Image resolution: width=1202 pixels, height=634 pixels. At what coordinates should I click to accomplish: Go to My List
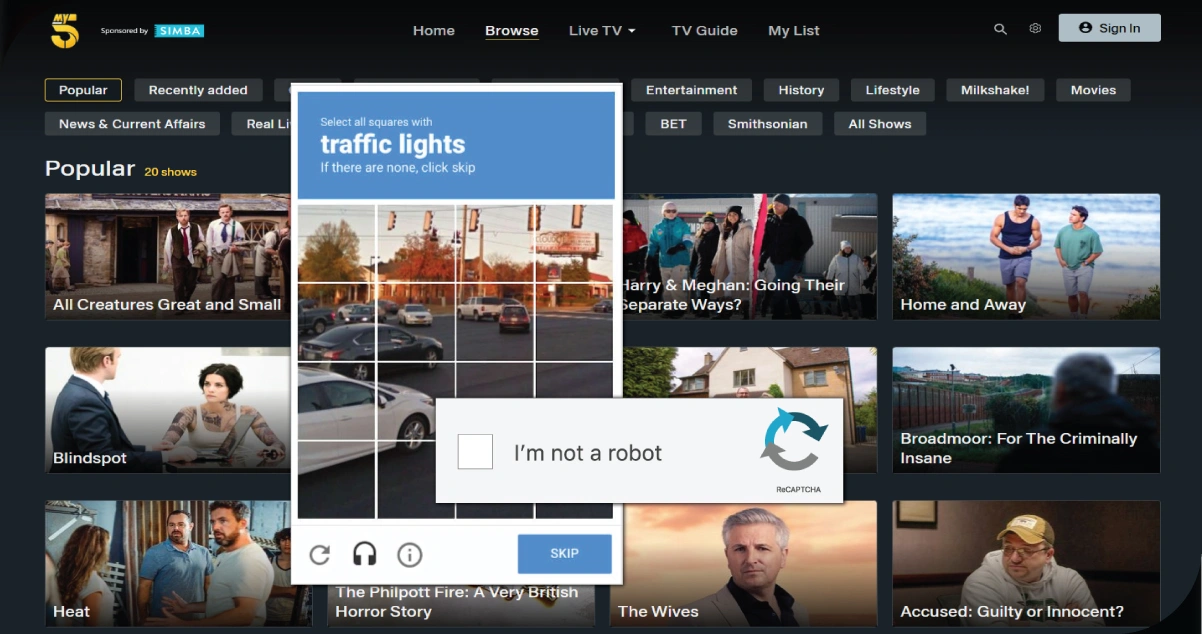(793, 30)
